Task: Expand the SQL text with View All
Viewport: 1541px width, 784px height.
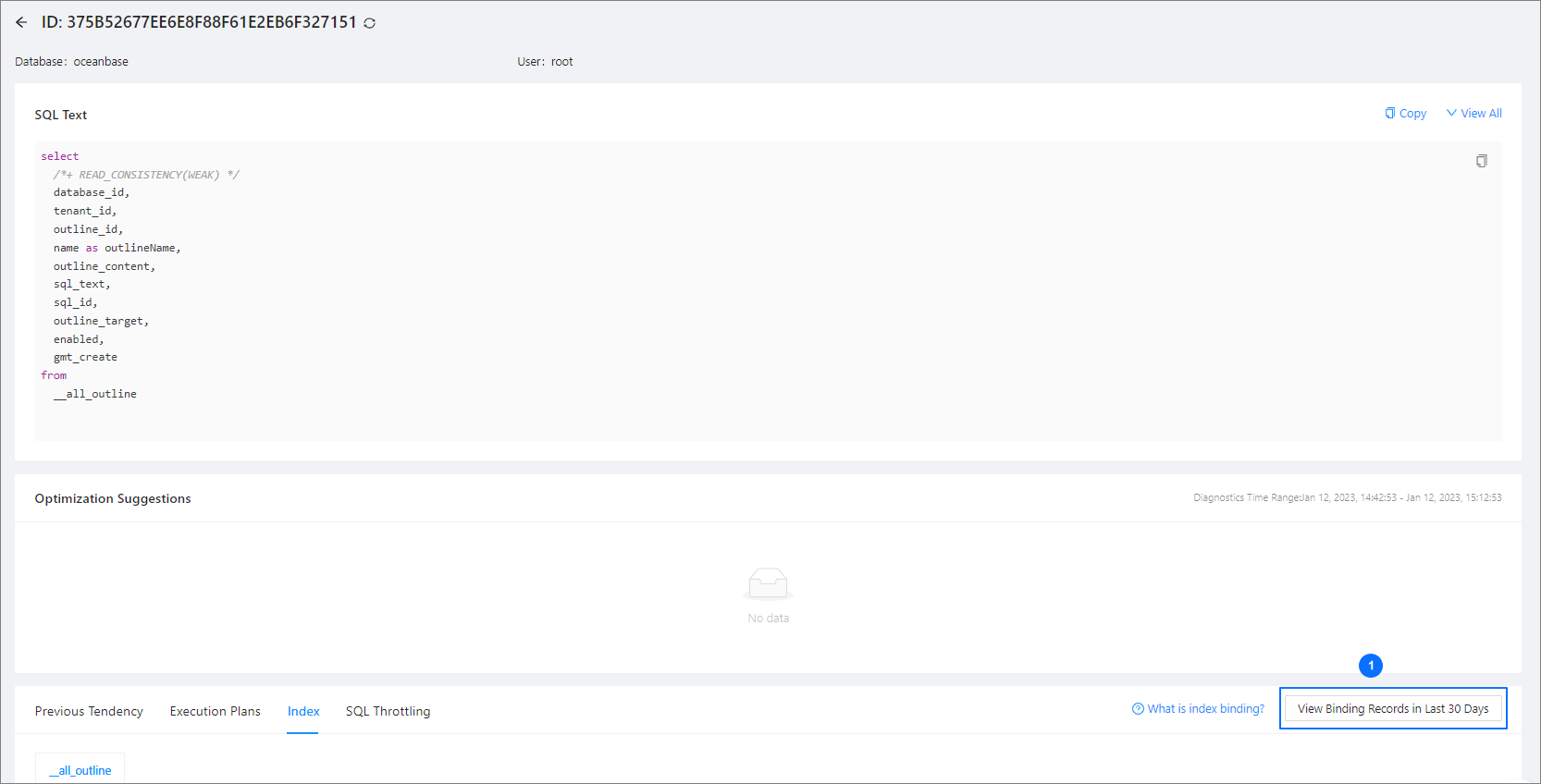Action: pyautogui.click(x=1474, y=114)
